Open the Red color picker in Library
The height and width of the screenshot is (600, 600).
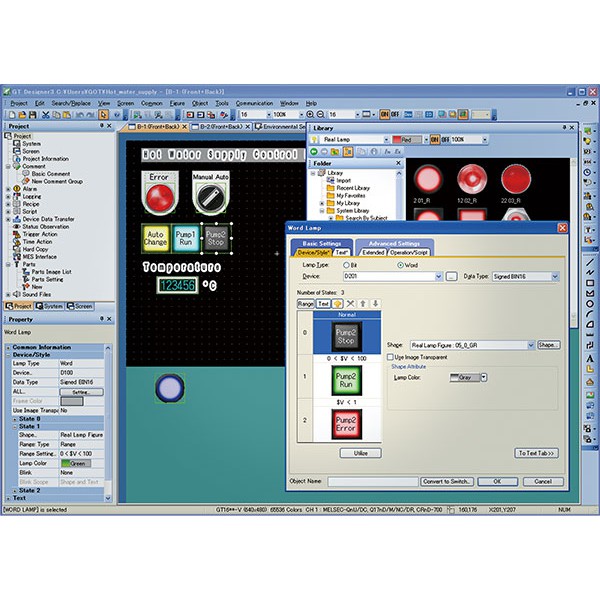click(x=426, y=140)
